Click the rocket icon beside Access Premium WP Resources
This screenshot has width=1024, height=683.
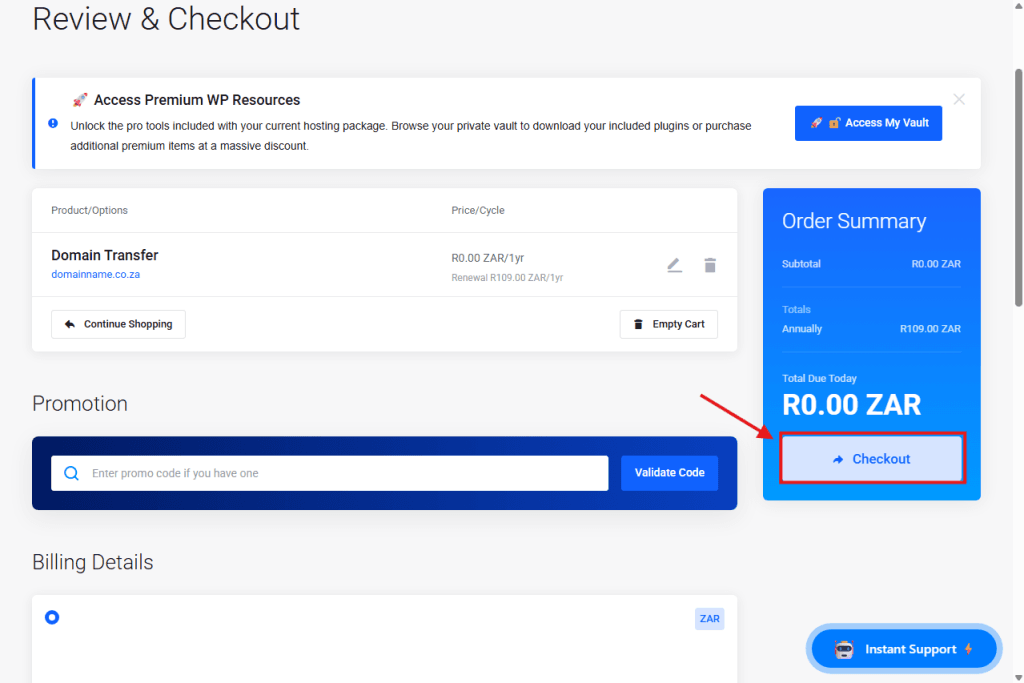80,100
